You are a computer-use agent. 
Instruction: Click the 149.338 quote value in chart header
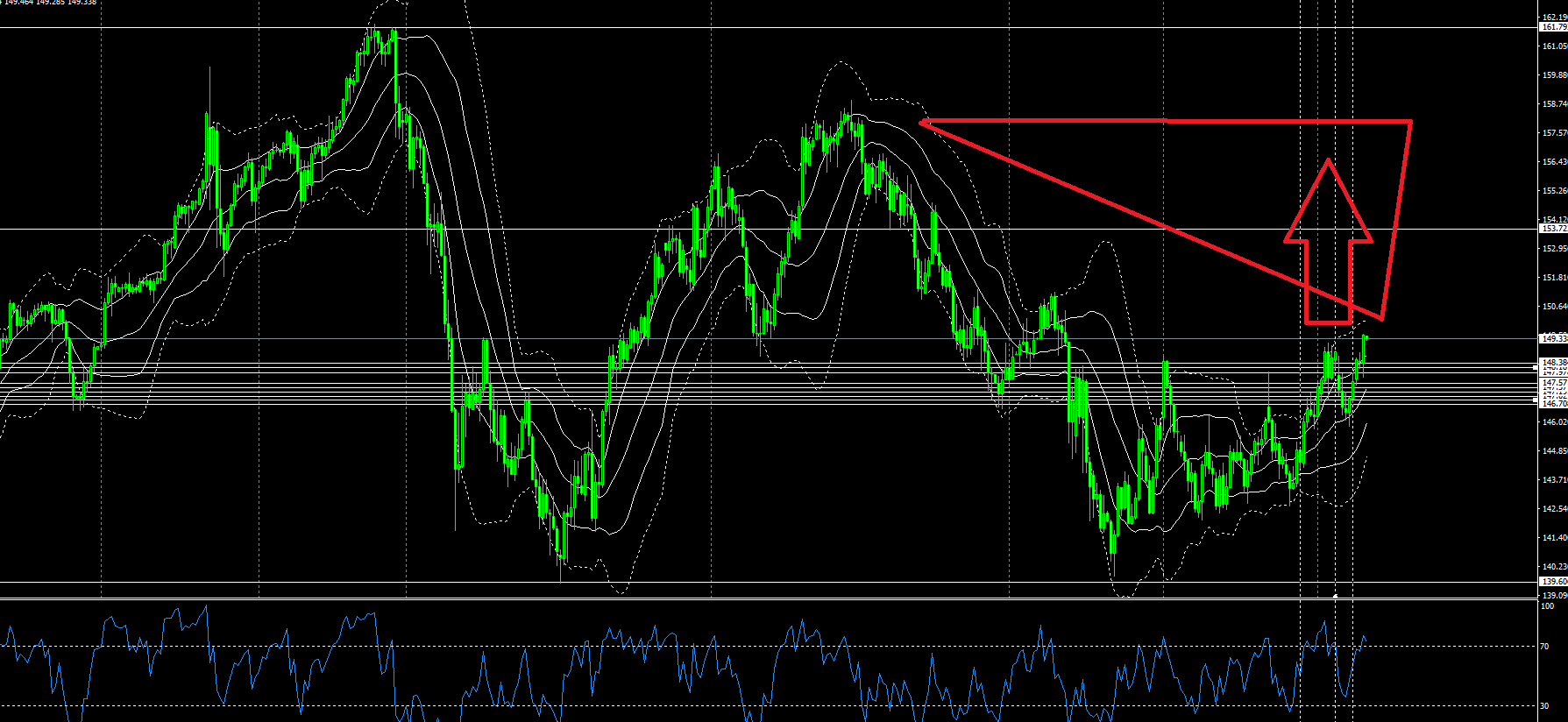tap(82, 3)
